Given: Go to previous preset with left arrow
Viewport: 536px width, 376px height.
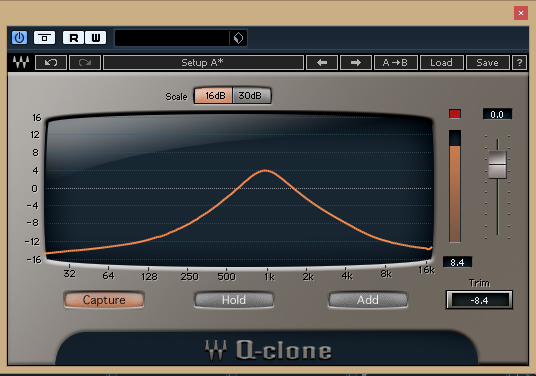Looking at the screenshot, I should (x=322, y=63).
